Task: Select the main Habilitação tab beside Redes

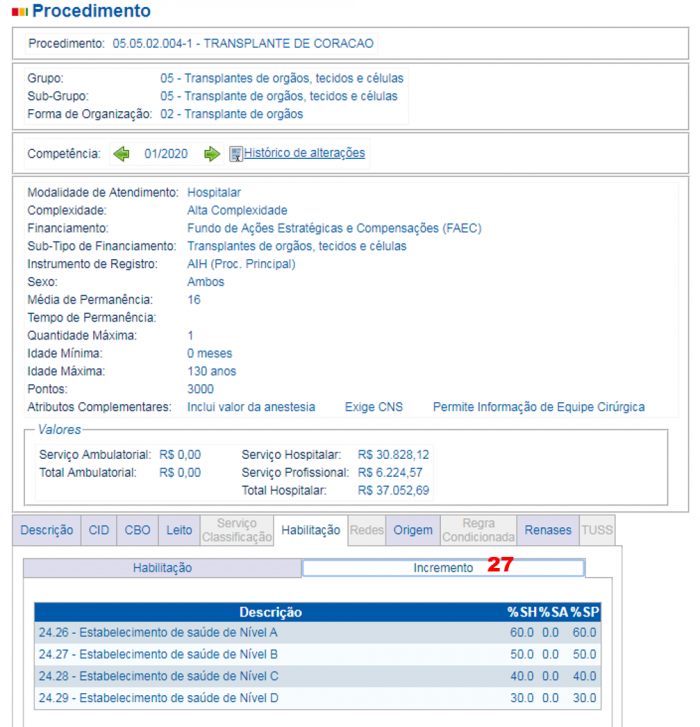Action: 311,530
